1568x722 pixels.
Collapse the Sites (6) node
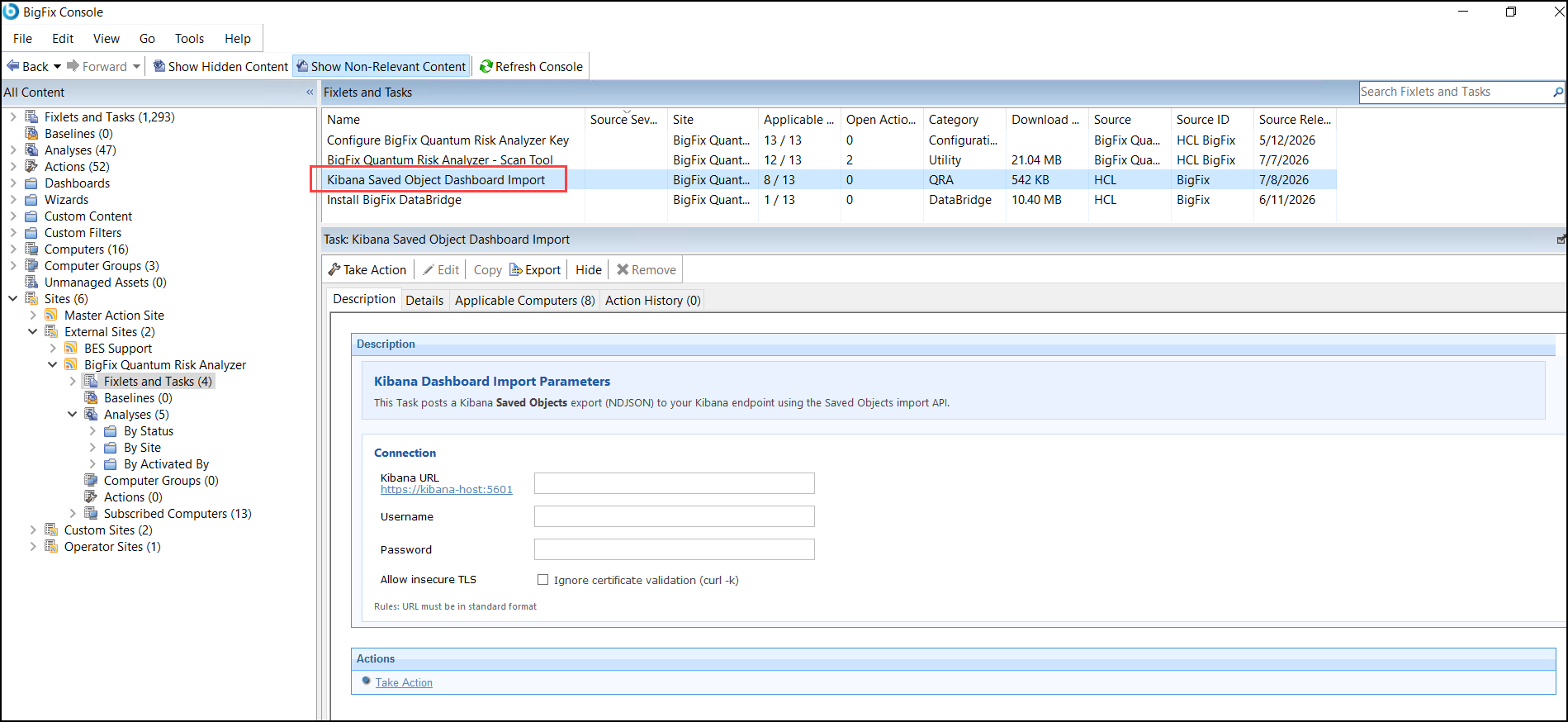pyautogui.click(x=13, y=299)
